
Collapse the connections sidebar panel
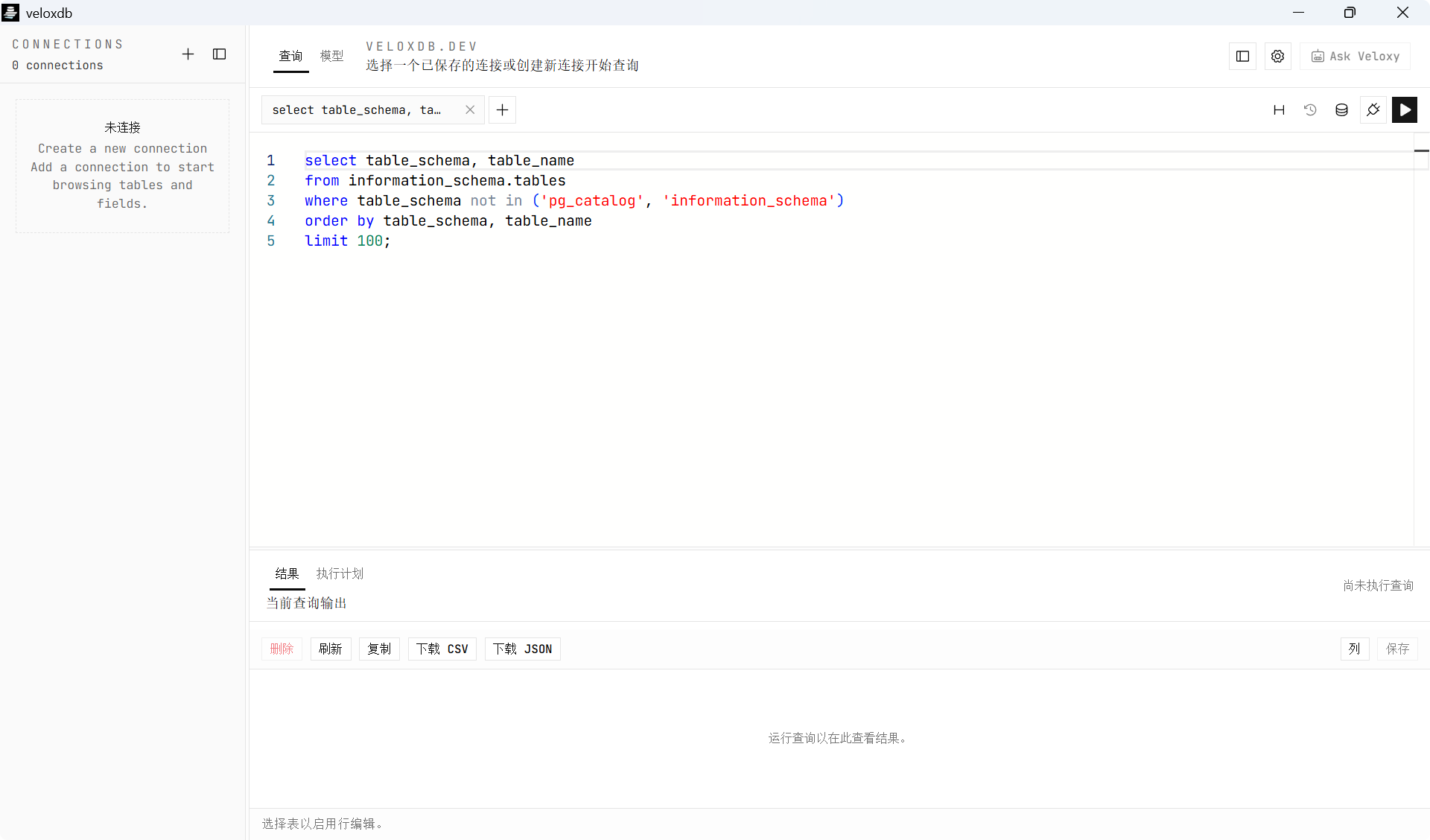(219, 54)
